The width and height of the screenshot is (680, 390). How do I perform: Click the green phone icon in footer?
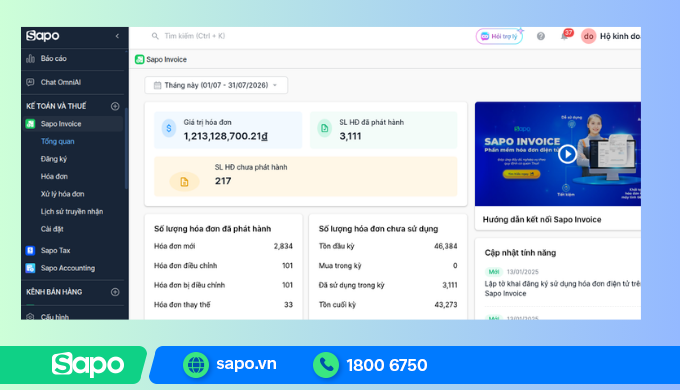click(326, 365)
